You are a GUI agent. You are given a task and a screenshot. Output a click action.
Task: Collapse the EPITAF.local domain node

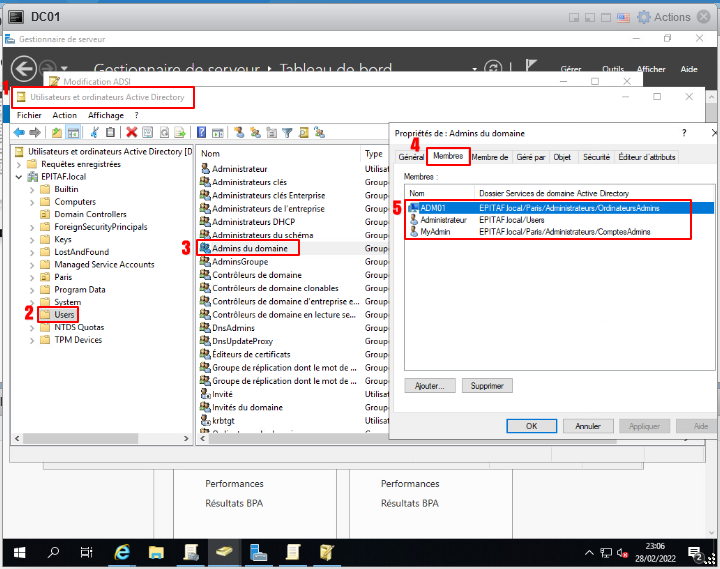(x=19, y=176)
